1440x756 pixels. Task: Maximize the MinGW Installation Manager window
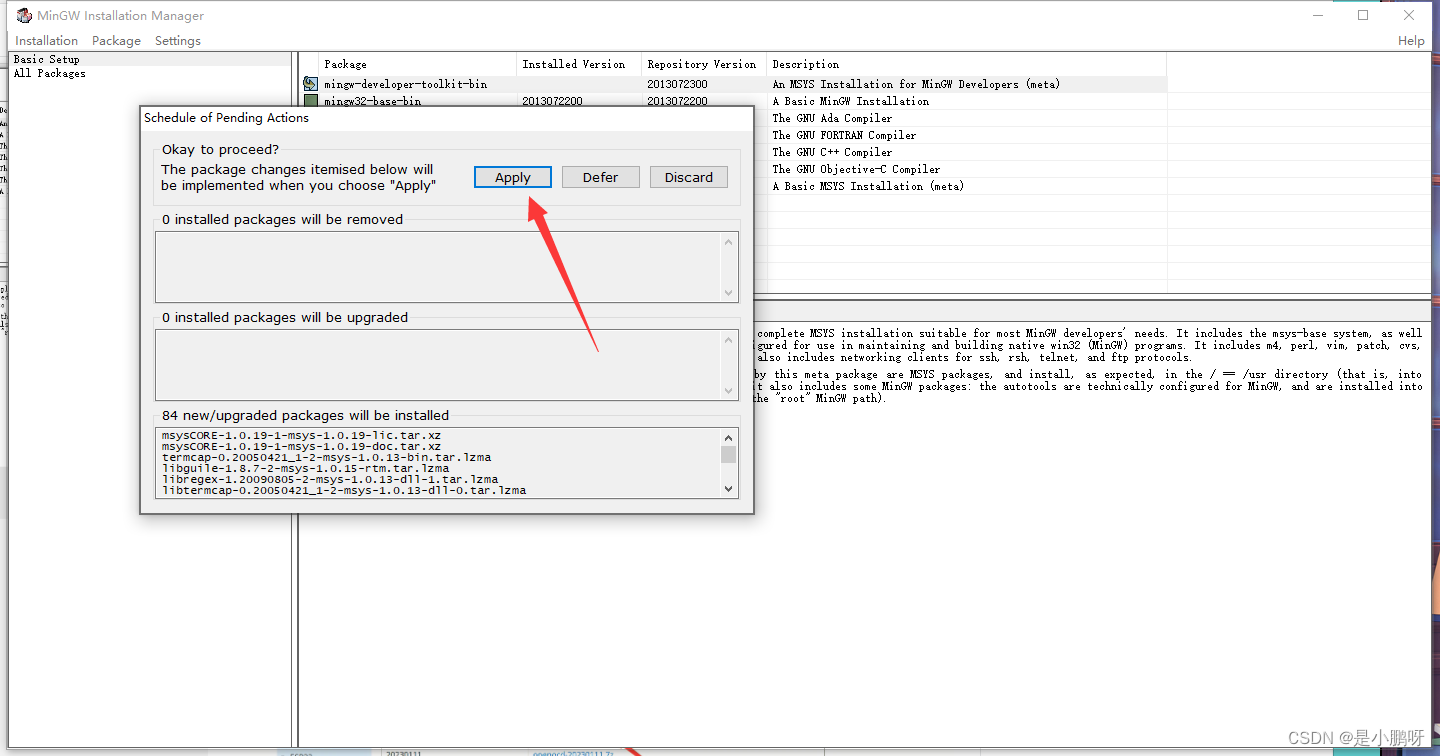[x=1363, y=15]
